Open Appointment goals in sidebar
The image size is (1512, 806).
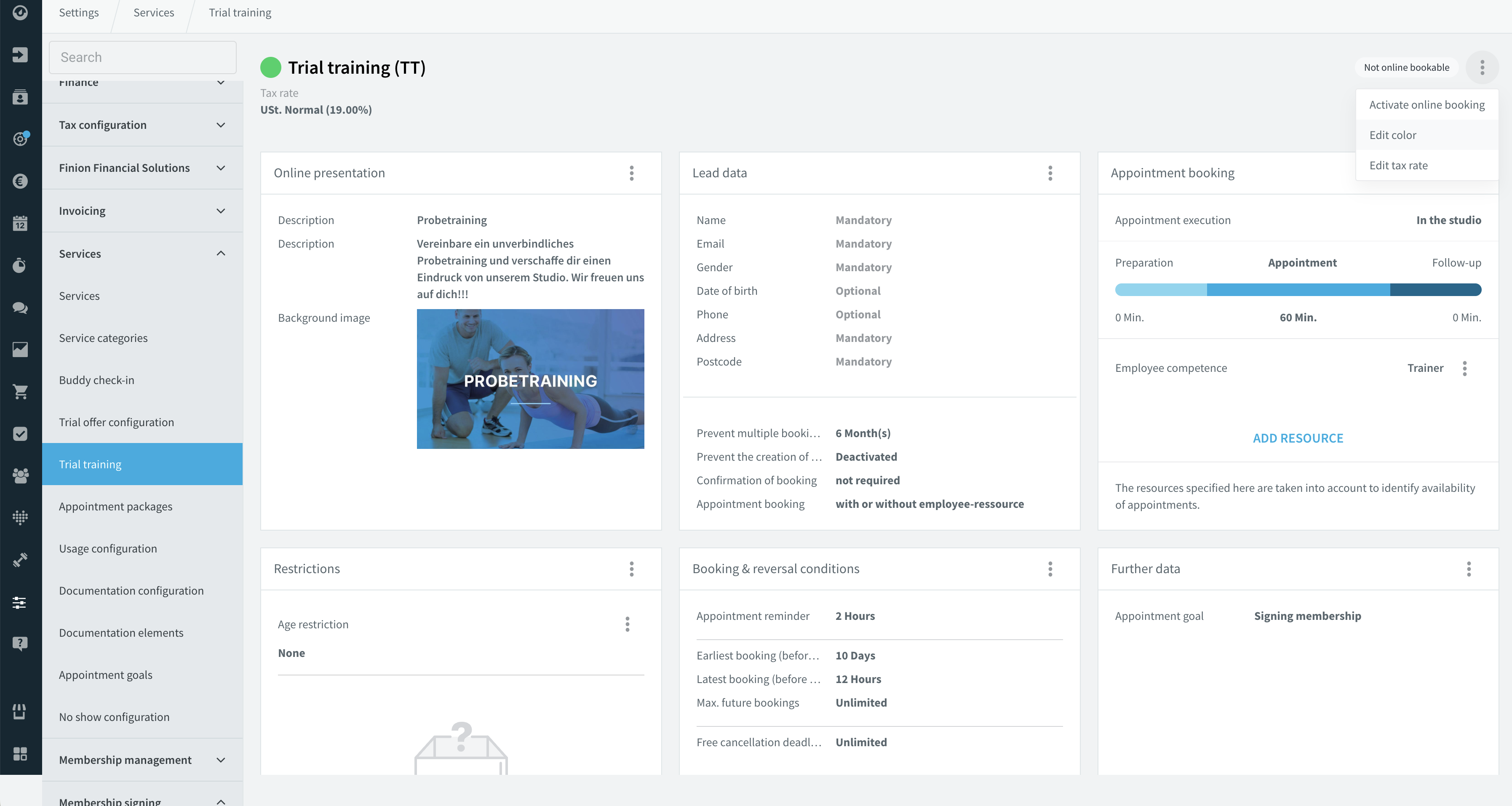(x=143, y=675)
